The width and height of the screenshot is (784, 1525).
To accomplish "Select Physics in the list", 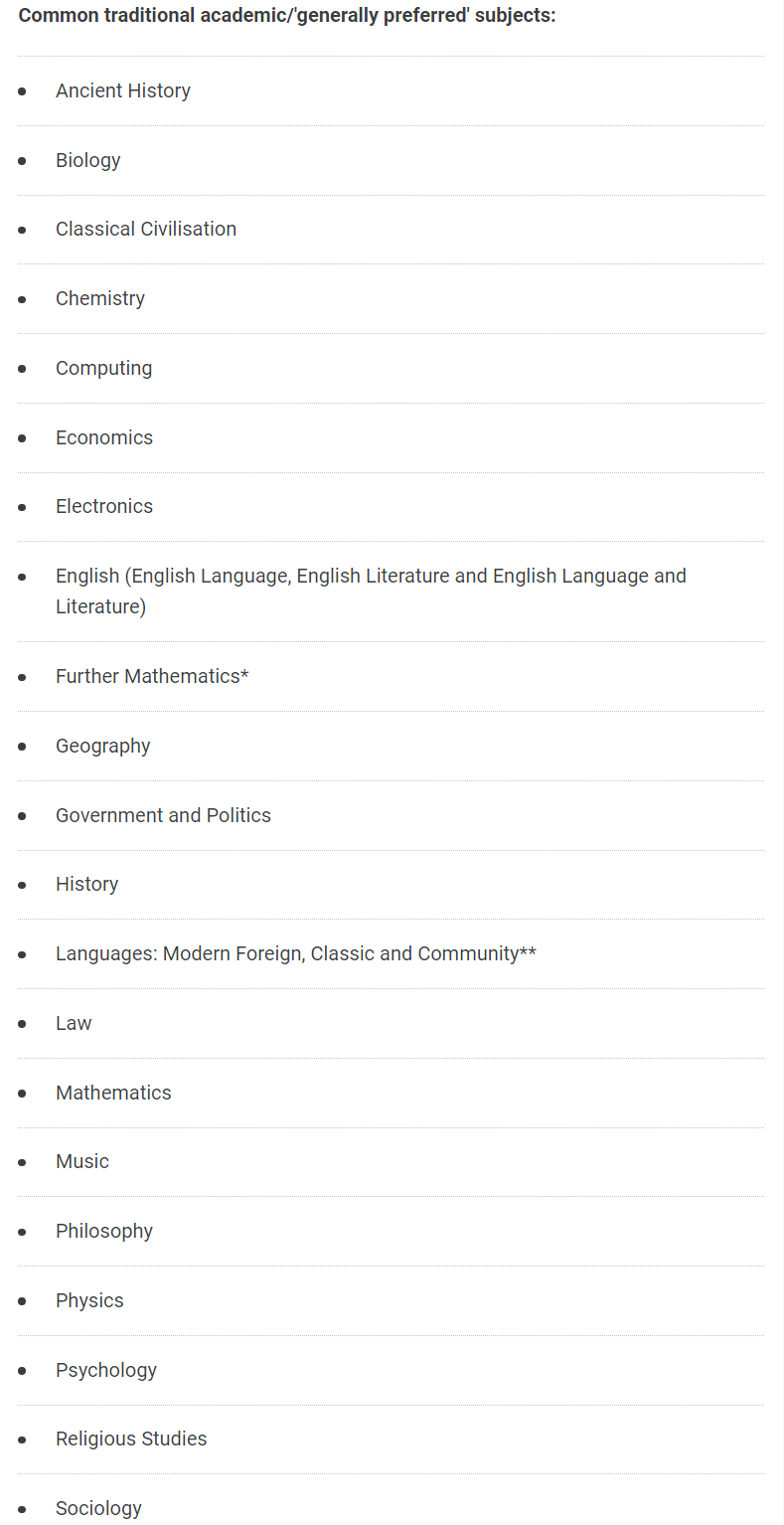I will [x=89, y=1300].
